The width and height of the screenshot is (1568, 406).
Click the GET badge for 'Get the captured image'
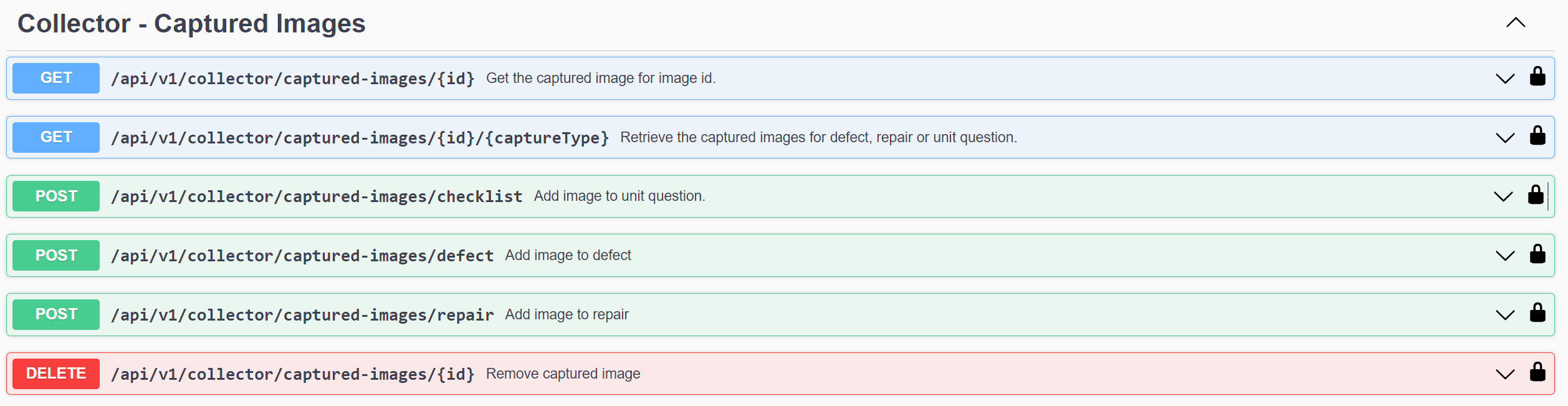point(56,78)
